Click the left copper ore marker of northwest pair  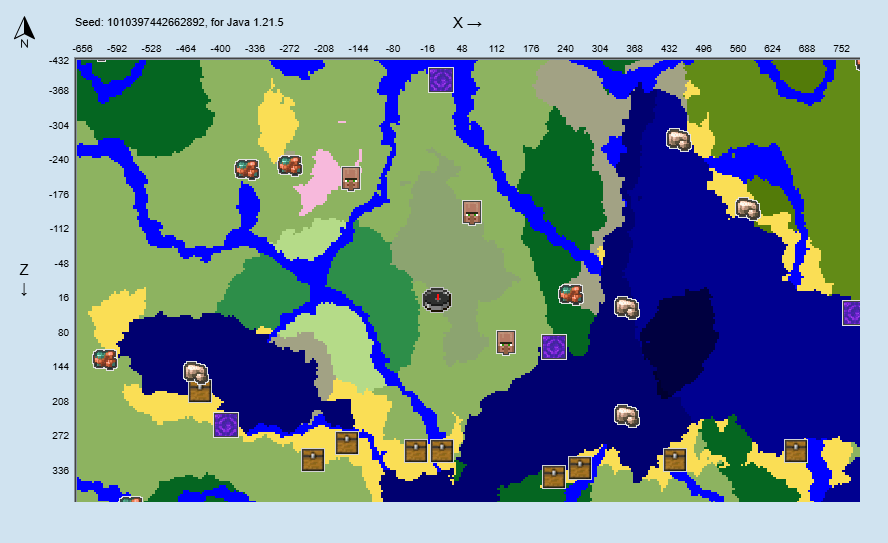(247, 169)
